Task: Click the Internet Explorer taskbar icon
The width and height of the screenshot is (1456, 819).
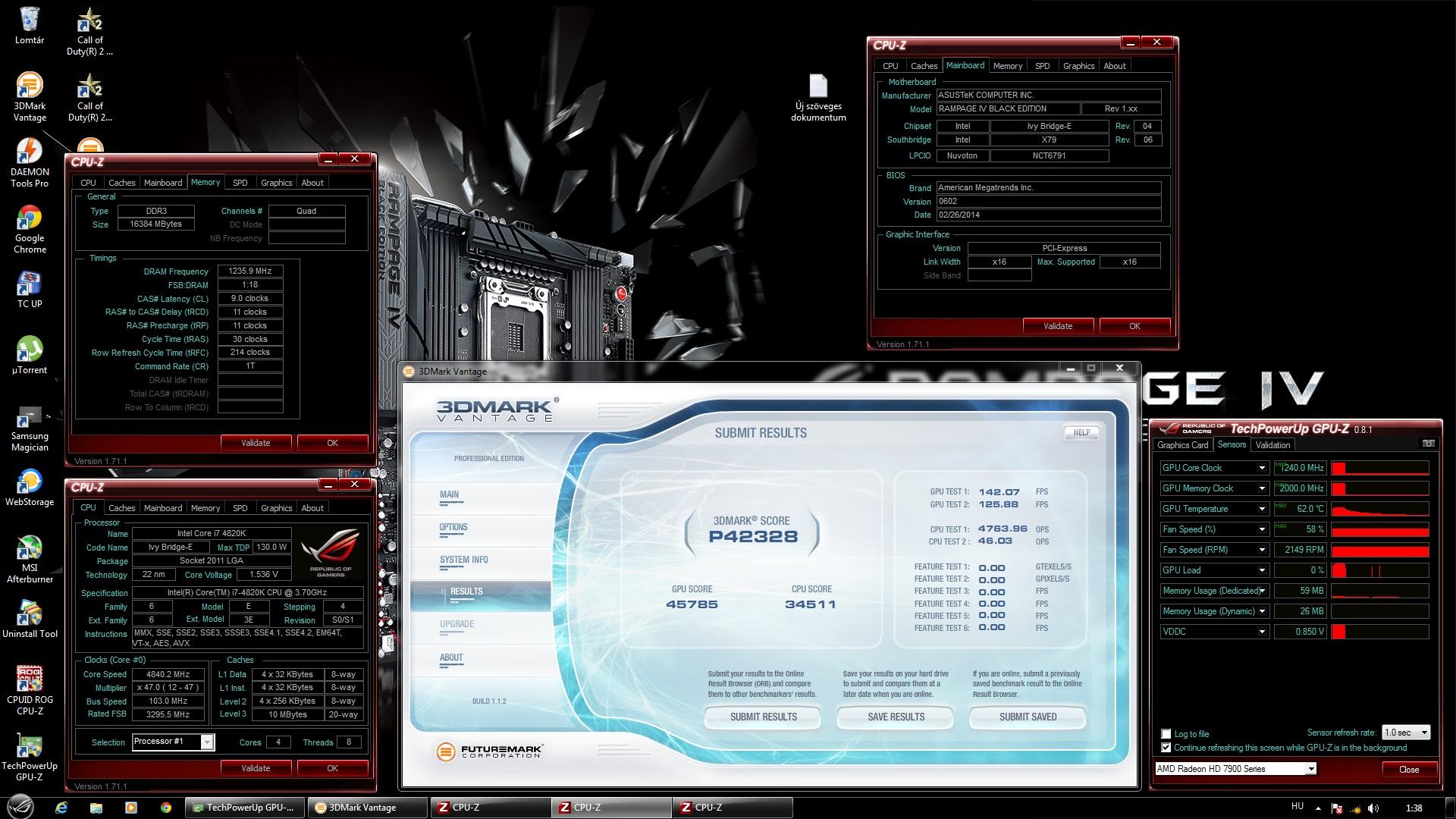Action: coord(61,808)
